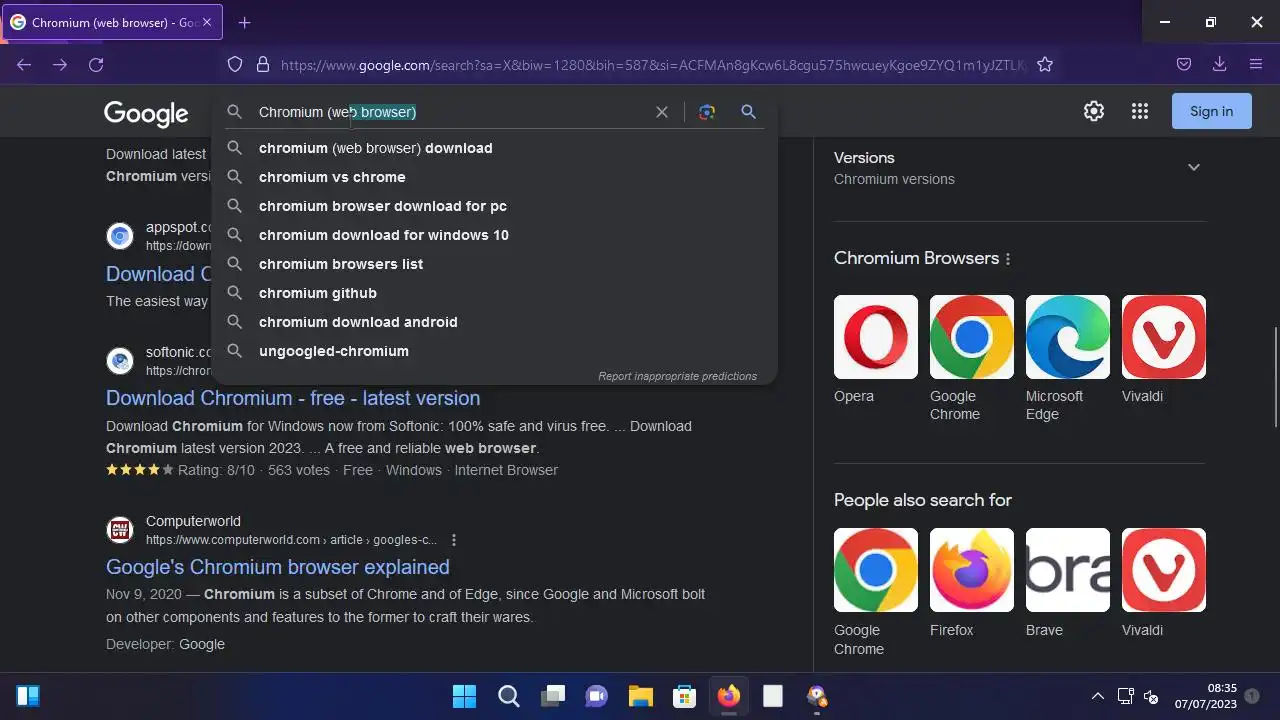Open File Explorer from taskbar

640,696
